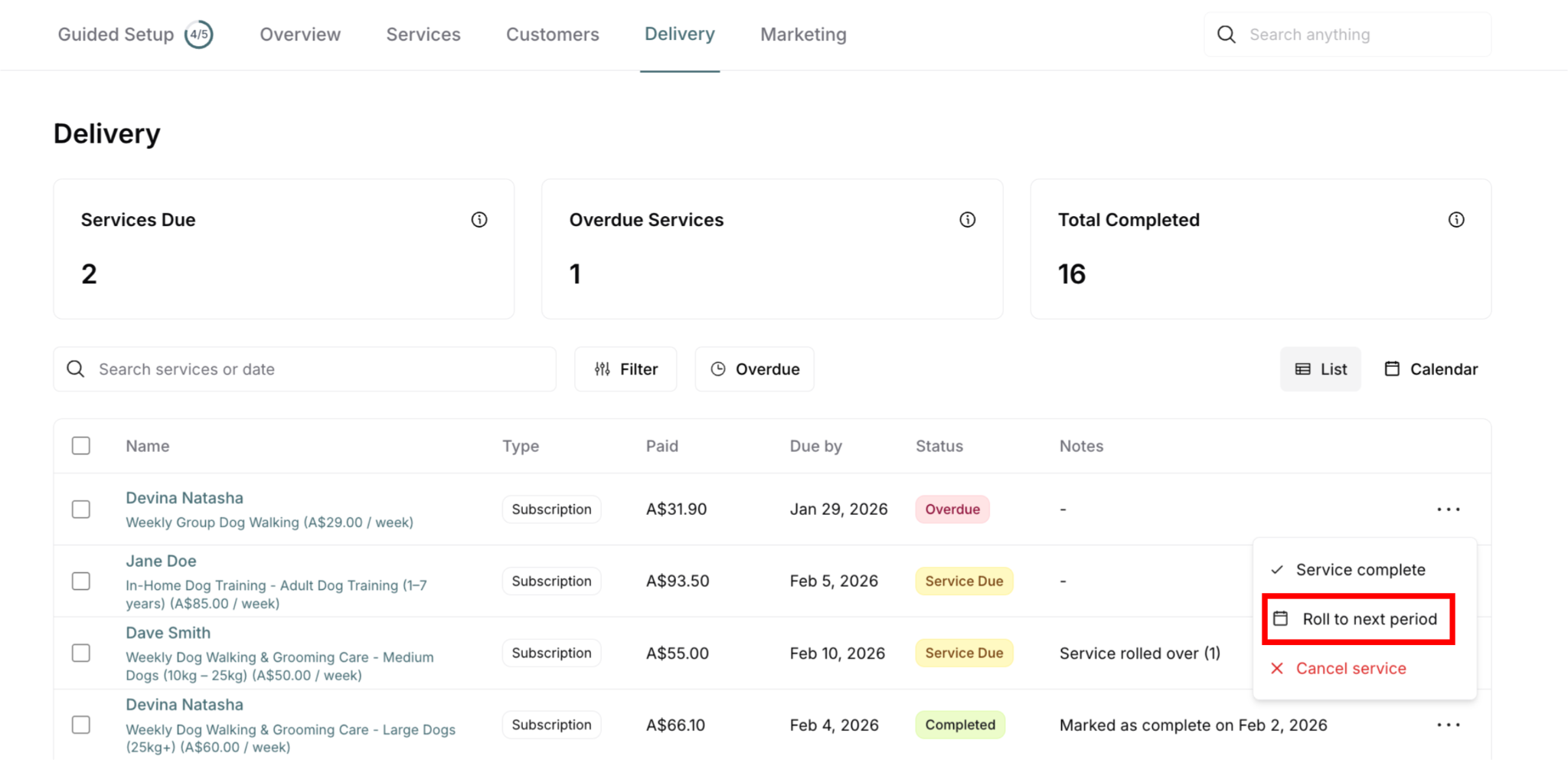Image resolution: width=1568 pixels, height=760 pixels.
Task: Open the actions menu for the Overdue row
Action: click(1448, 509)
